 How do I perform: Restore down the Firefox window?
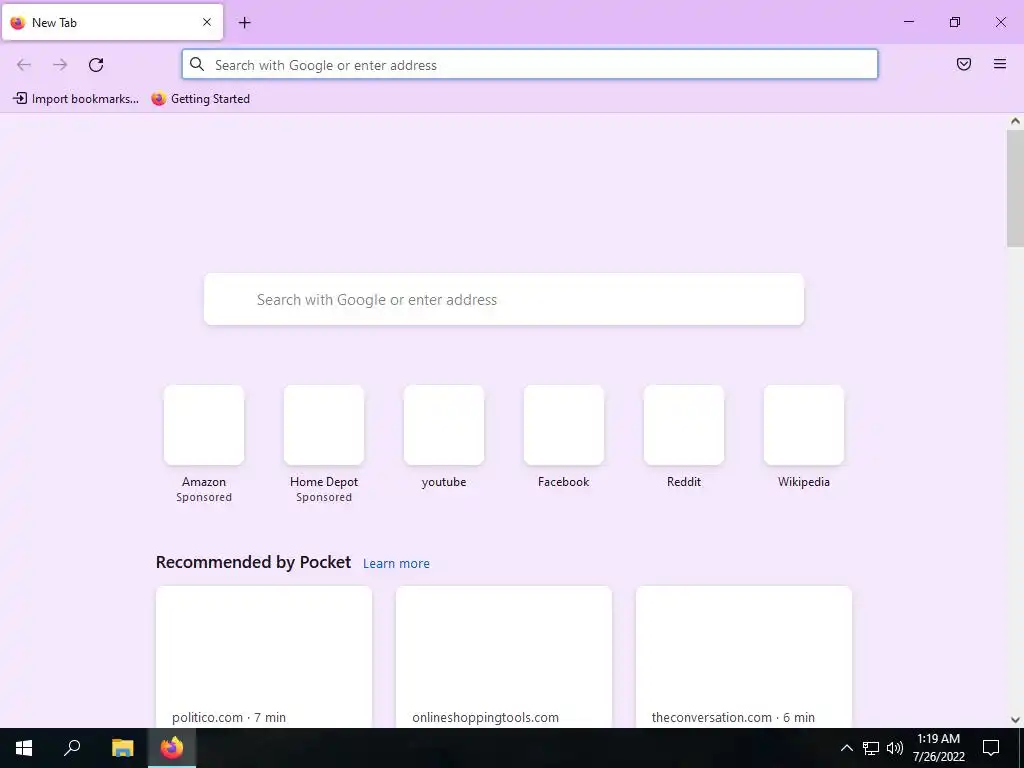coord(955,22)
